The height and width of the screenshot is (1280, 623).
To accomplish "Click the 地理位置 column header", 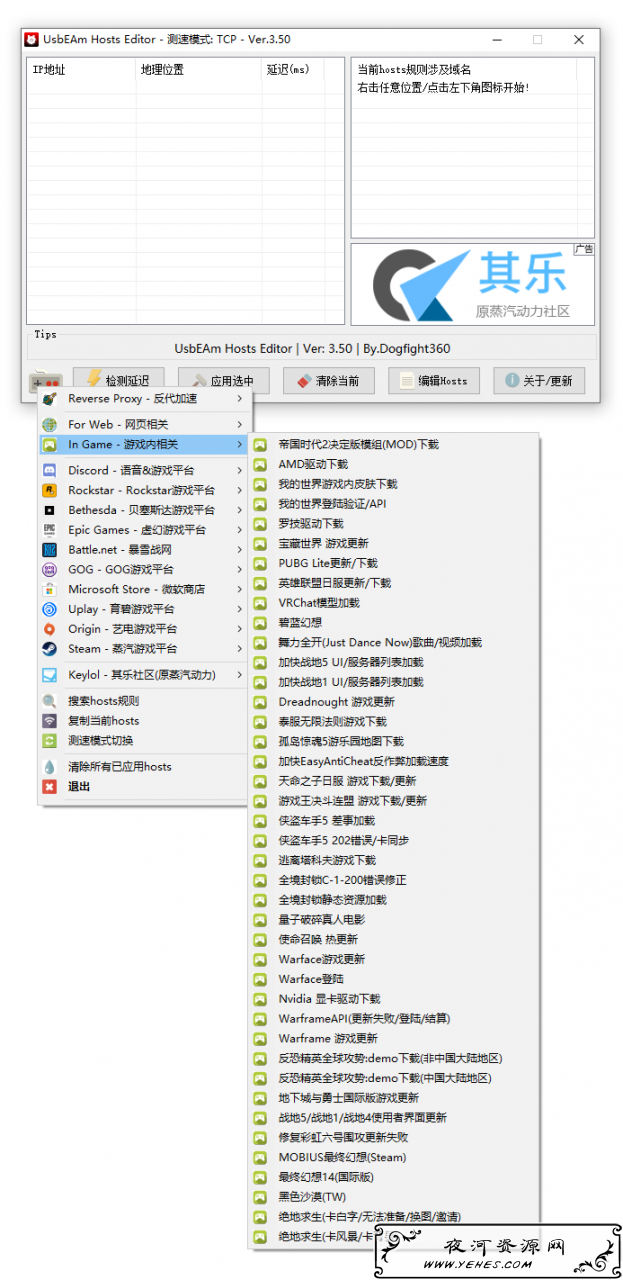I will click(x=198, y=70).
